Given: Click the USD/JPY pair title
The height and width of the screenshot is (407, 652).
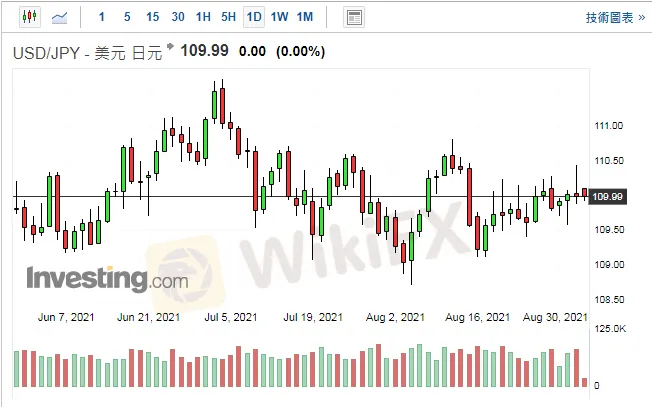Looking at the screenshot, I should click(x=86, y=52).
